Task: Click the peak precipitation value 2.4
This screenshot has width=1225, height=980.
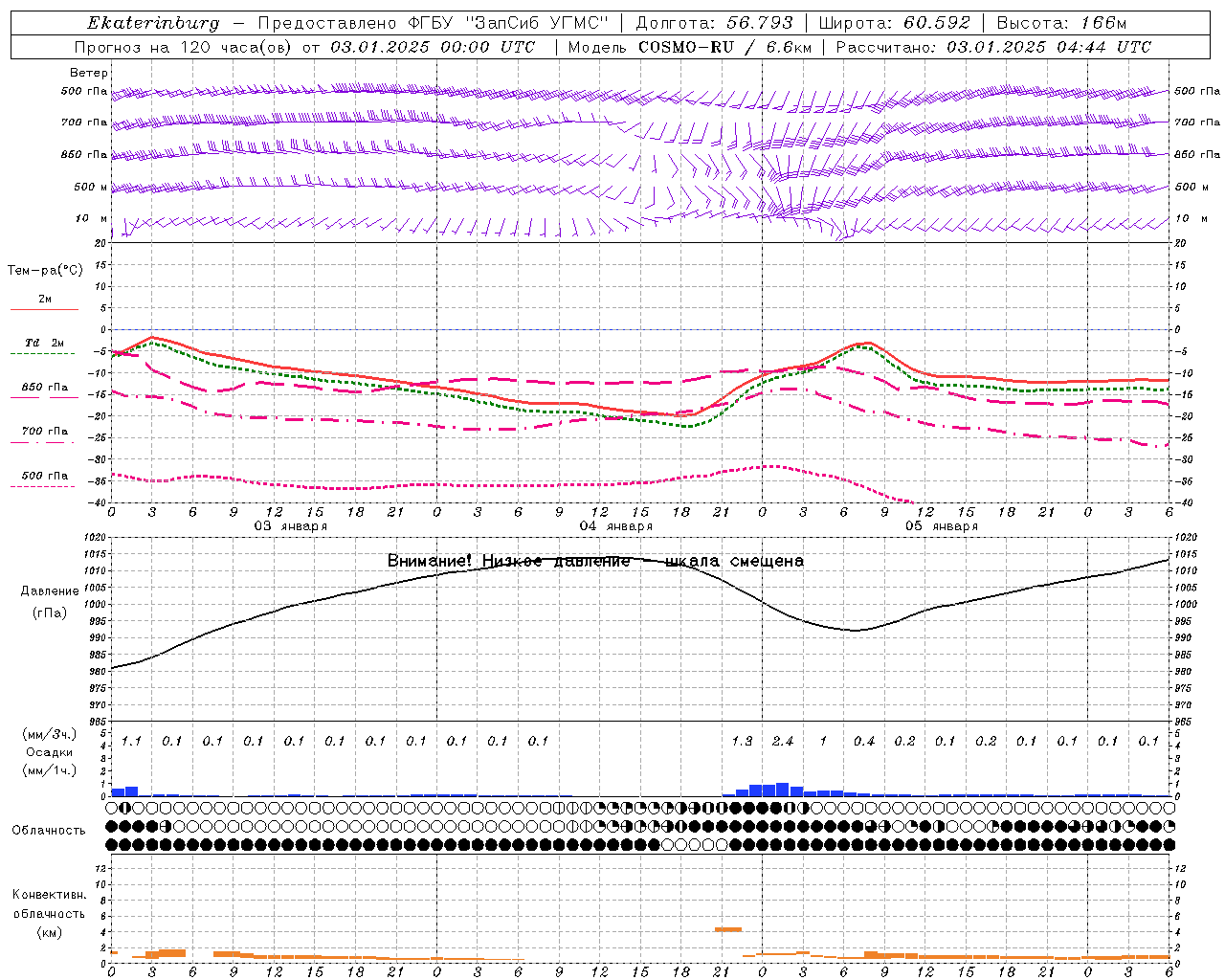Action: [783, 741]
